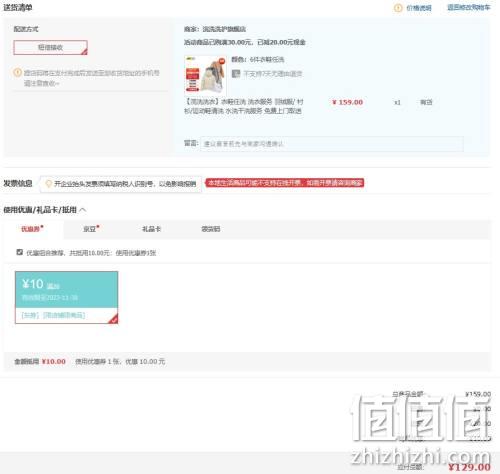Select the 短信接收 delivery method button
This screenshot has width=500, height=474.
pos(50,47)
